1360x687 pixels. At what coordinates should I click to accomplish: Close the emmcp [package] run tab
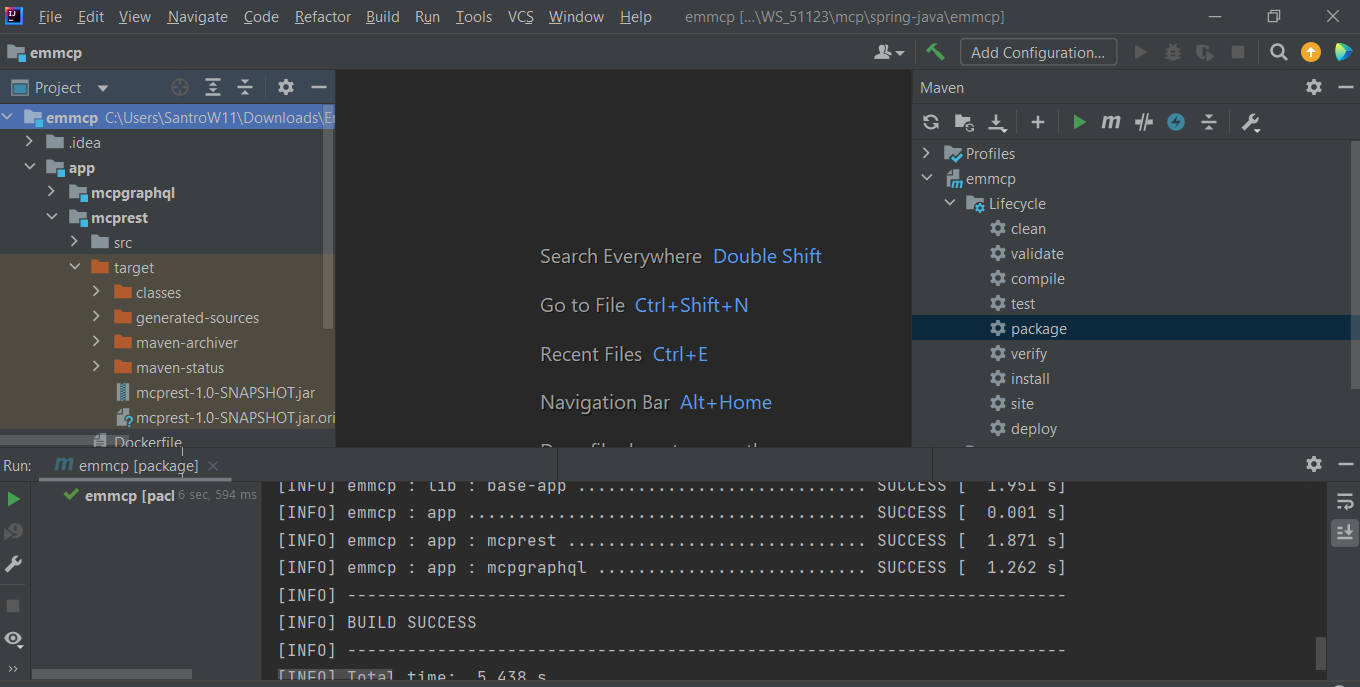[213, 465]
